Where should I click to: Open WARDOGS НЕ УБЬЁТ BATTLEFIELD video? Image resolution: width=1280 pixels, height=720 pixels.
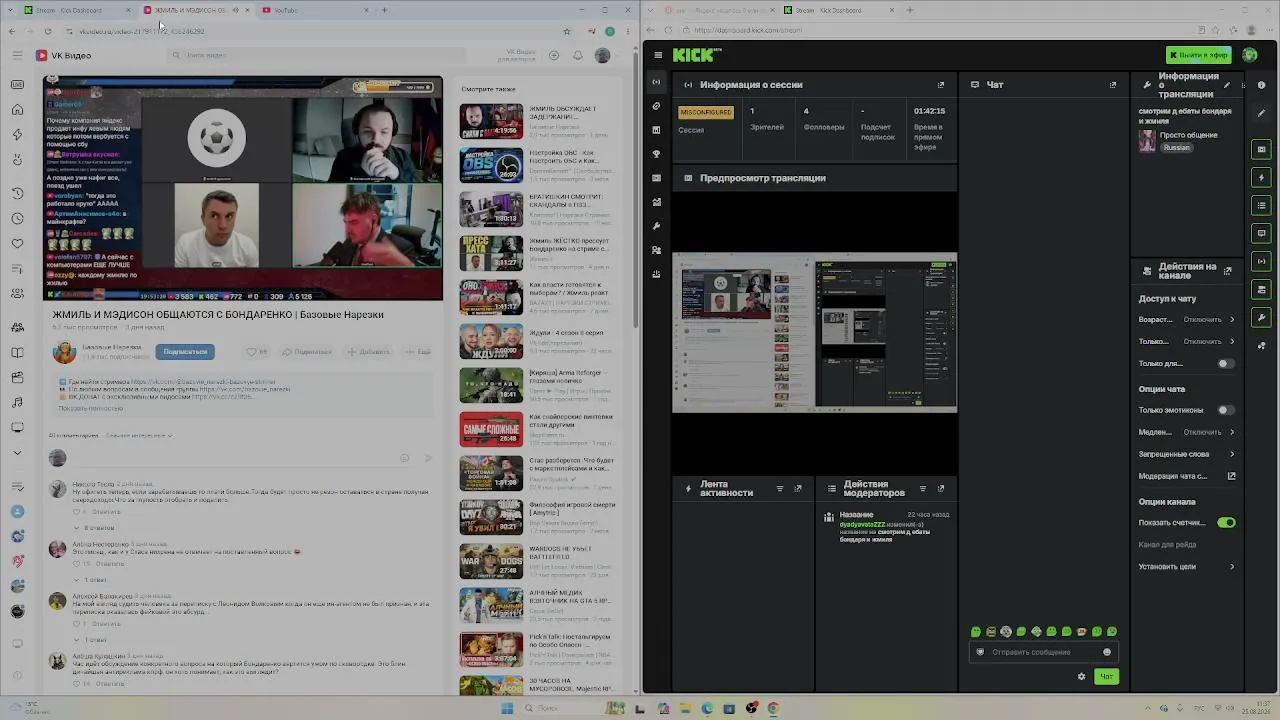click(538, 561)
